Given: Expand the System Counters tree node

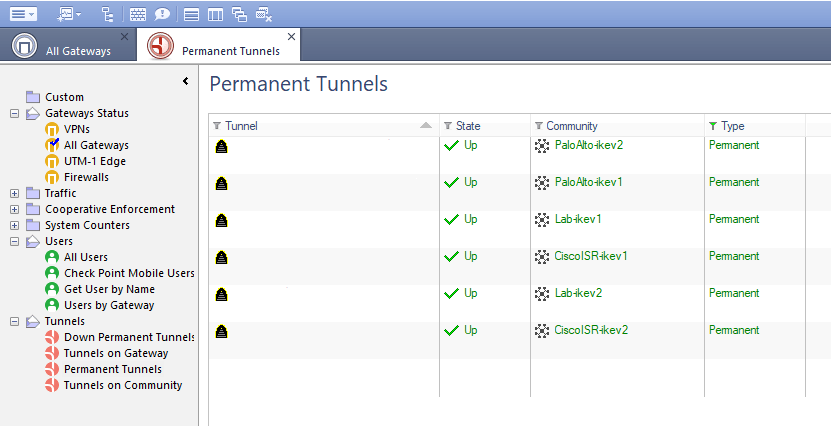Looking at the screenshot, I should pos(14,226).
